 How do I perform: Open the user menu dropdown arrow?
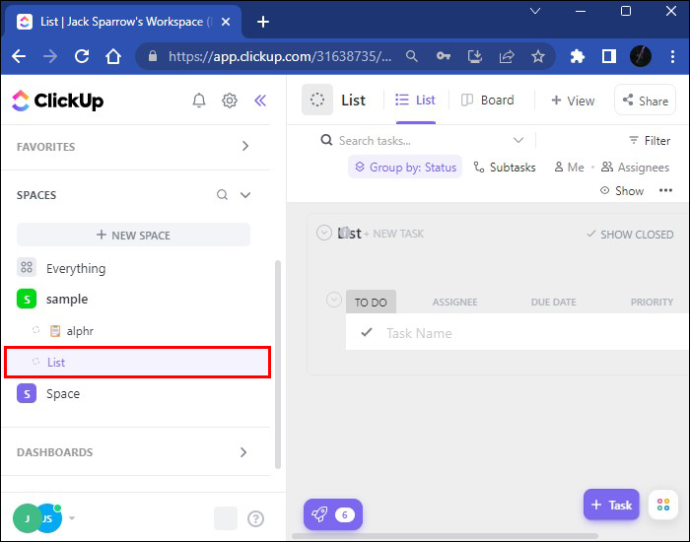tap(72, 518)
